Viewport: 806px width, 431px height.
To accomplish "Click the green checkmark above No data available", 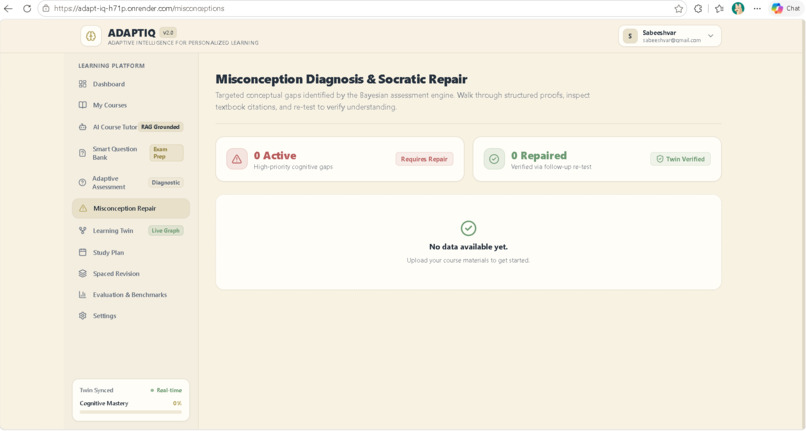I will tap(468, 228).
